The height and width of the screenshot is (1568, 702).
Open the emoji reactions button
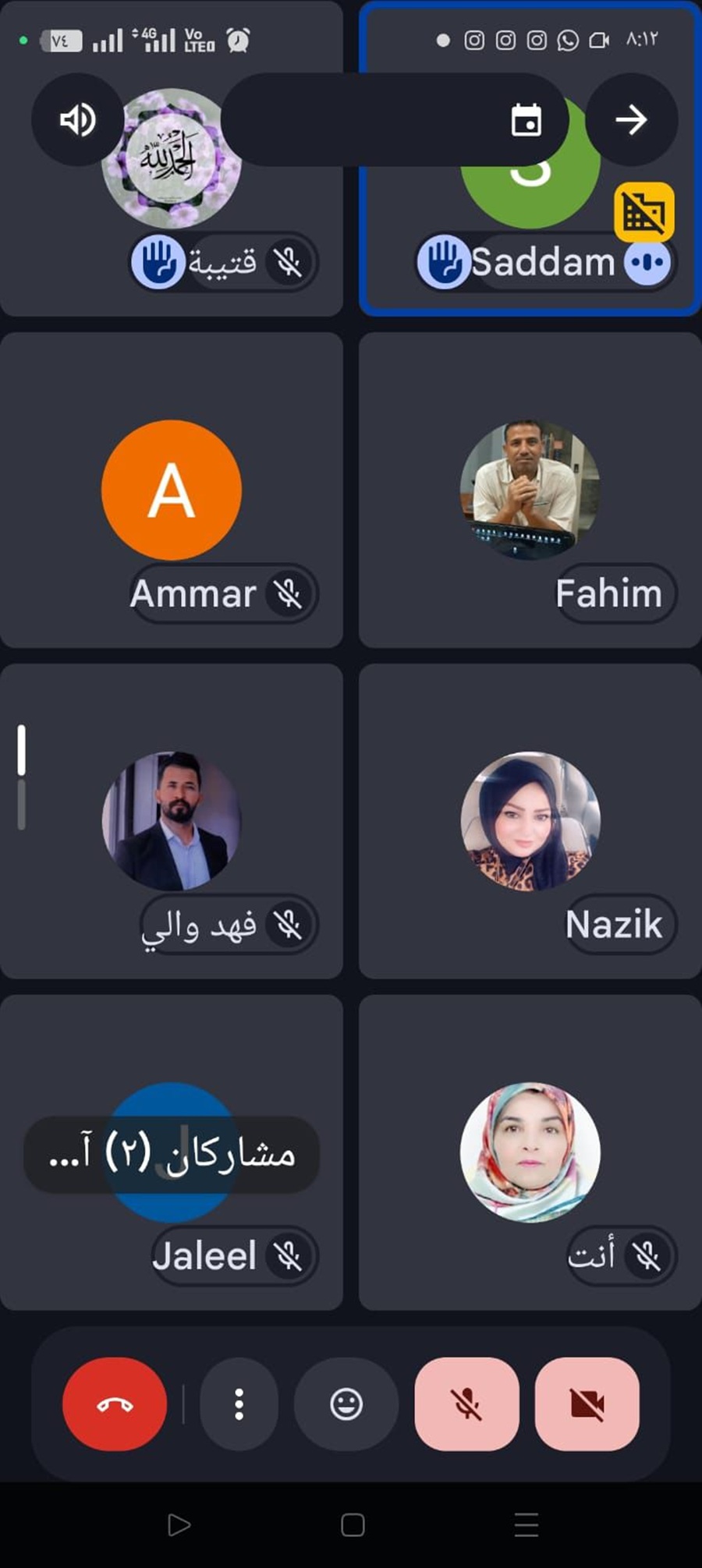pyautogui.click(x=346, y=1404)
